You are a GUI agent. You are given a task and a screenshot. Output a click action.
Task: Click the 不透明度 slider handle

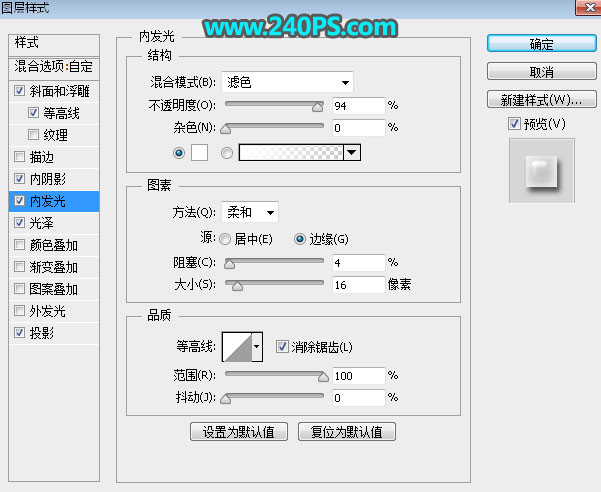click(x=317, y=107)
